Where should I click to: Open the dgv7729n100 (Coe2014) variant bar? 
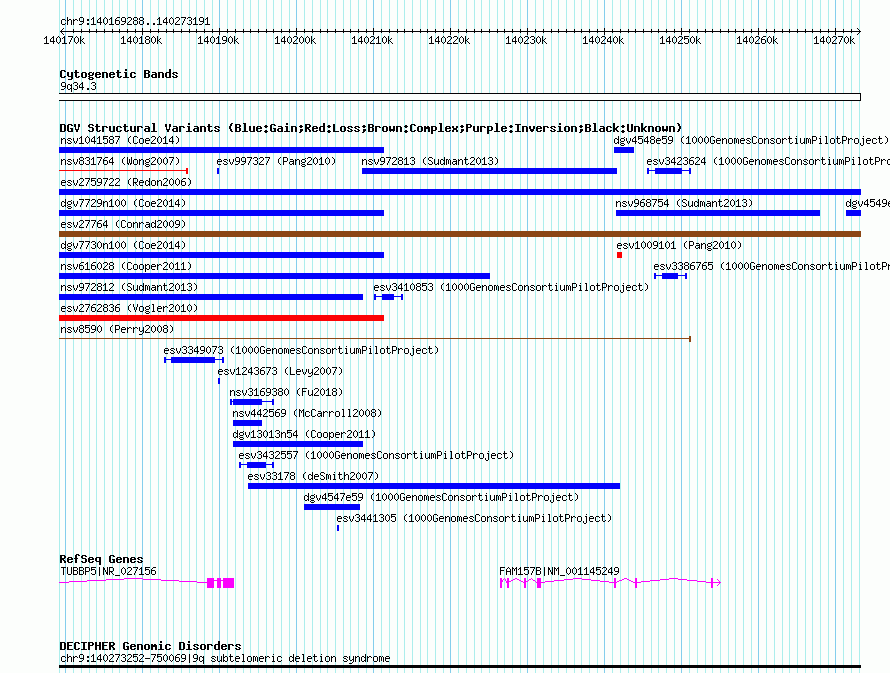click(x=221, y=213)
